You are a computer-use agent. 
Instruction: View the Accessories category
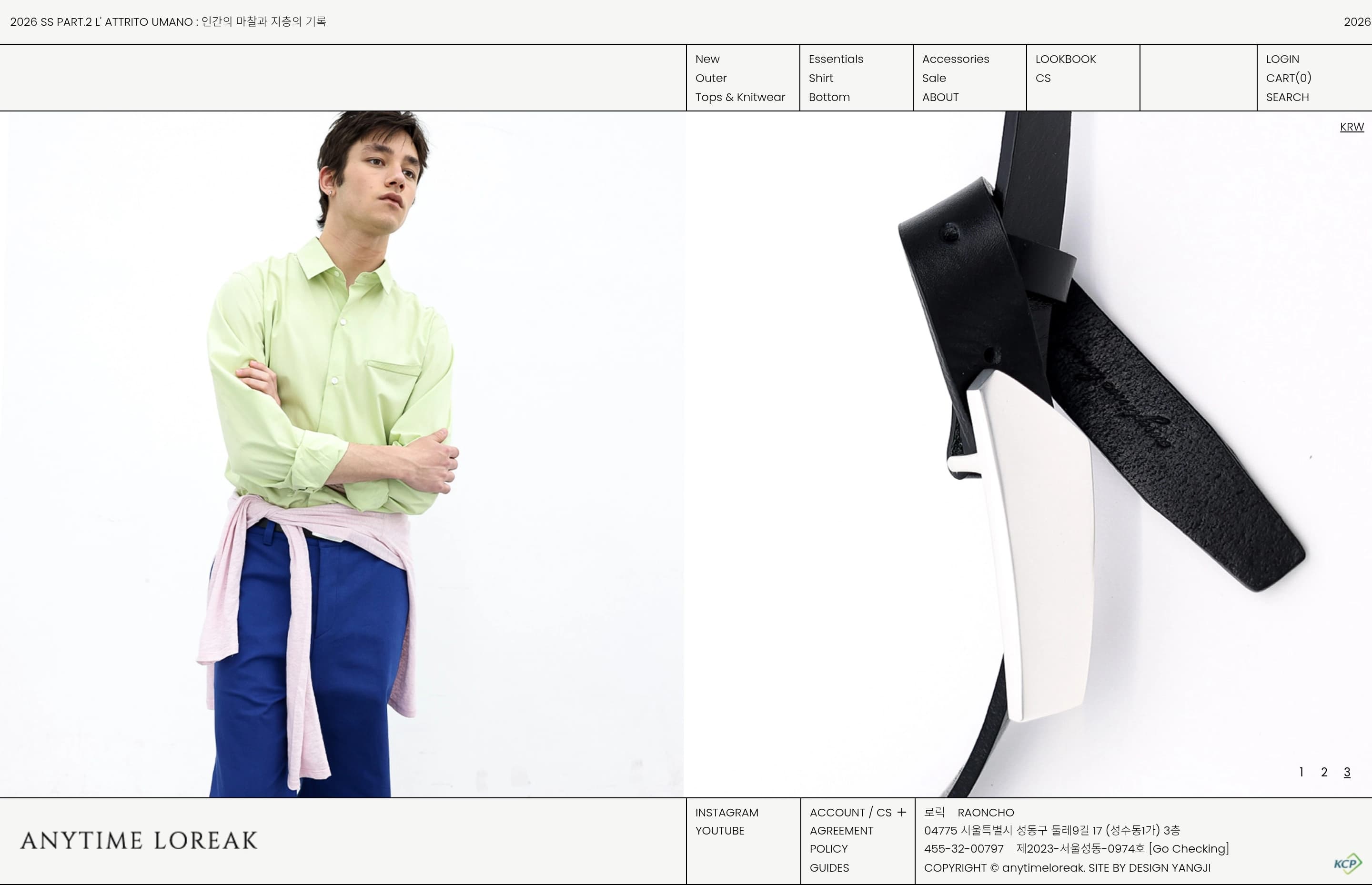click(x=955, y=59)
